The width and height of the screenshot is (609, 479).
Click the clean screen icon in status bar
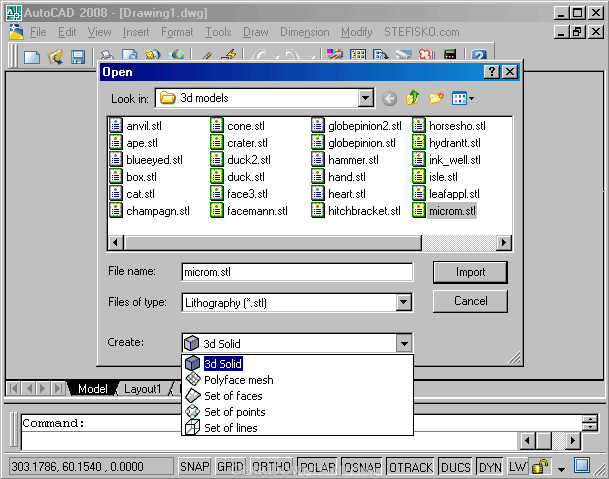(x=582, y=465)
